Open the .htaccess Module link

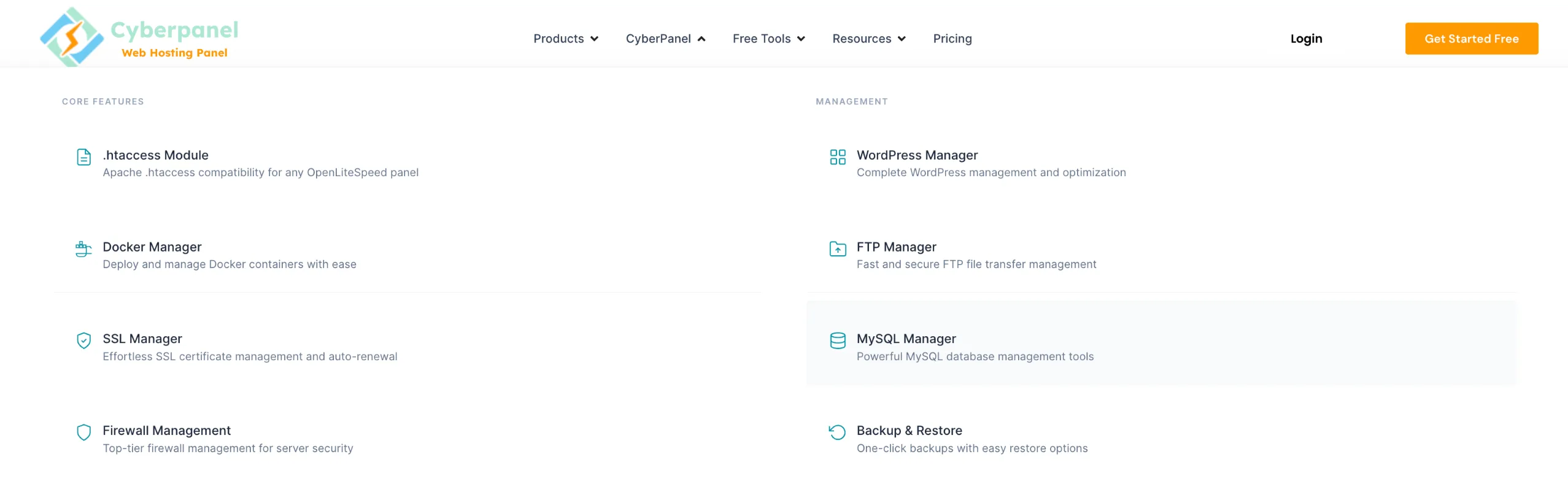pyautogui.click(x=155, y=155)
